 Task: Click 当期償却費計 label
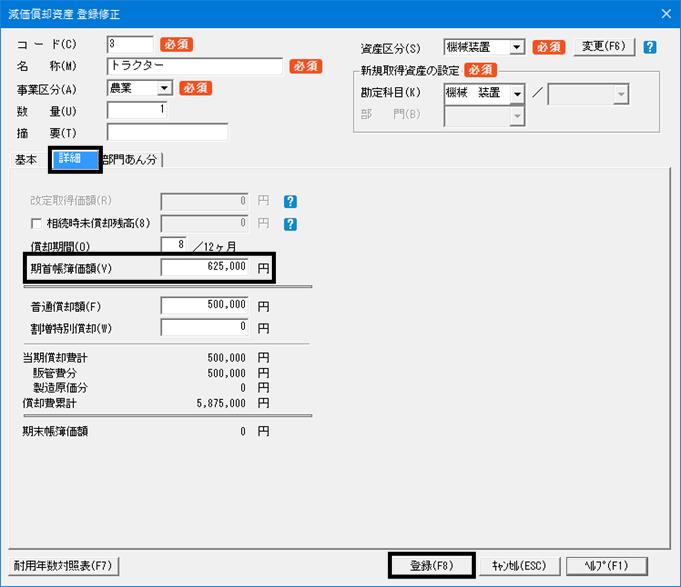(x=55, y=358)
